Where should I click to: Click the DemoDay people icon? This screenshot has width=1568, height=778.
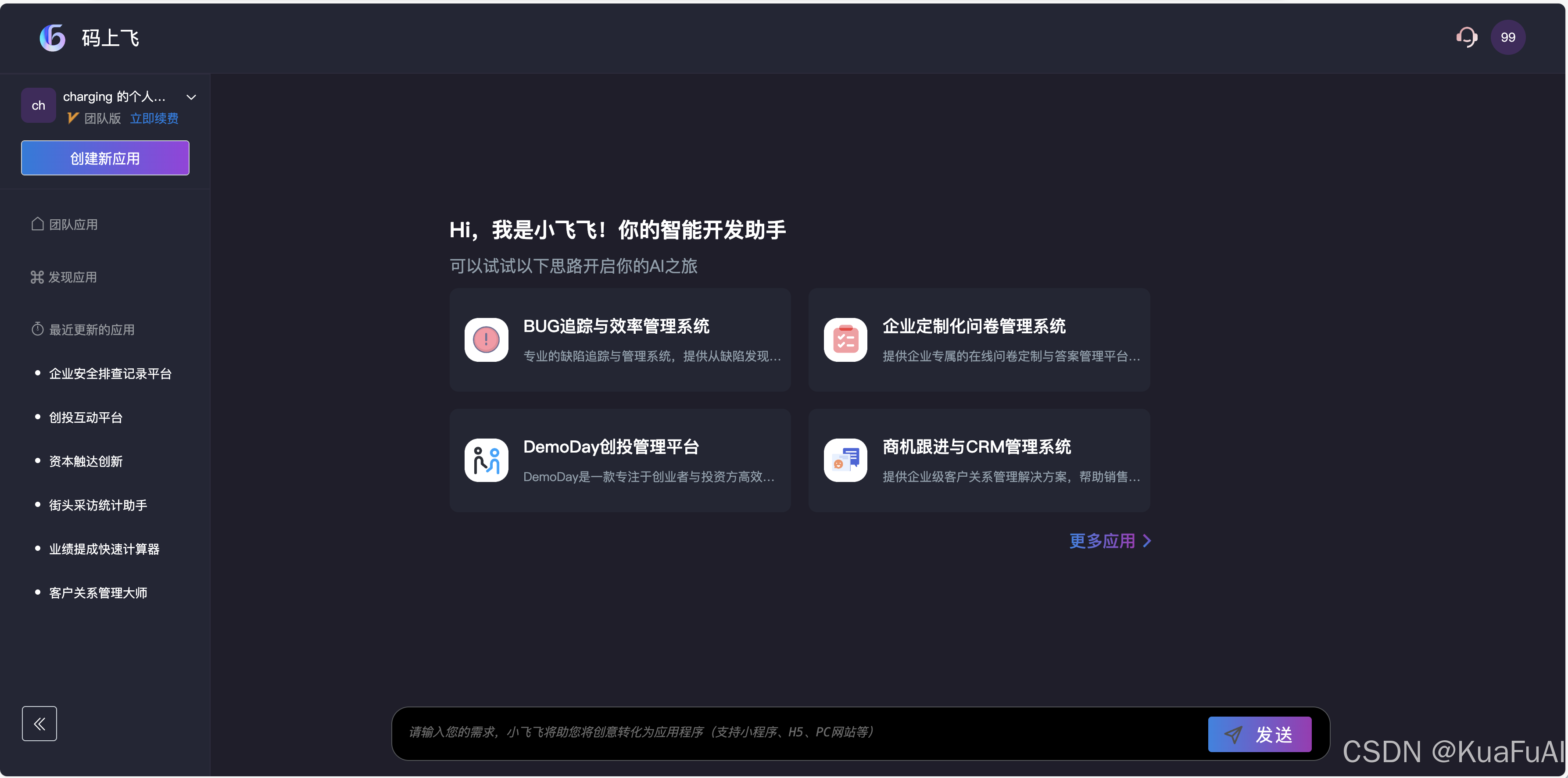[486, 460]
